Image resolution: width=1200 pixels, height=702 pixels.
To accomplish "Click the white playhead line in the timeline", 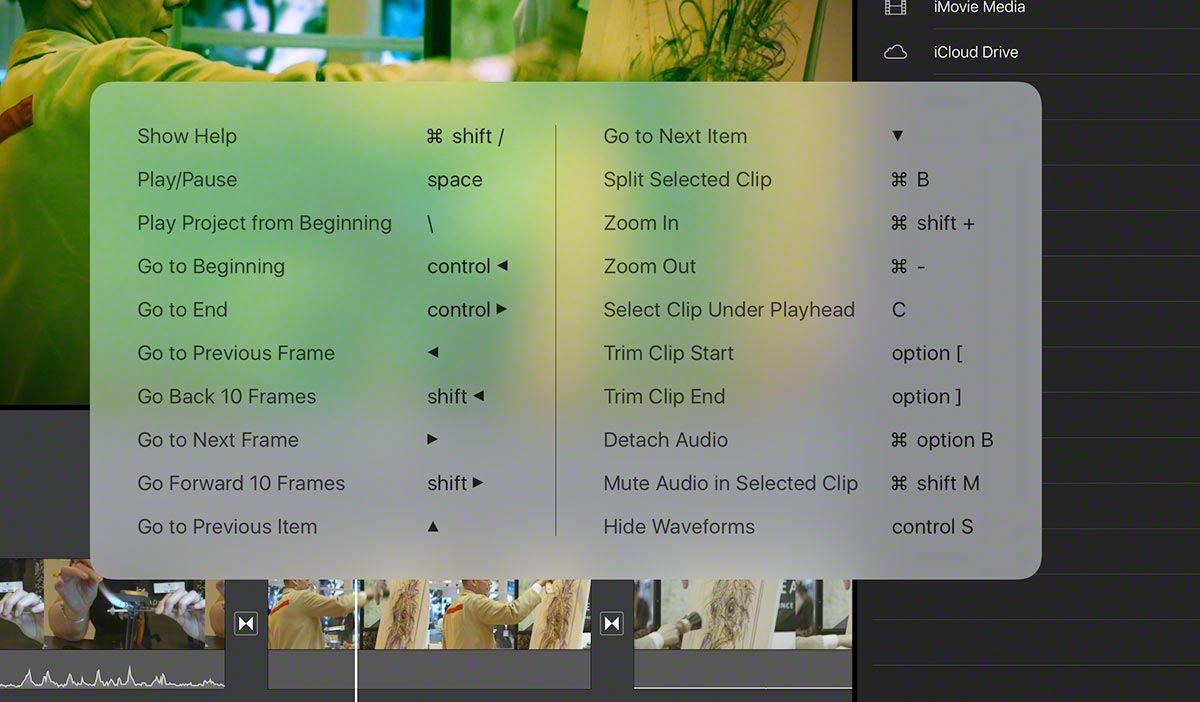I will (356, 640).
